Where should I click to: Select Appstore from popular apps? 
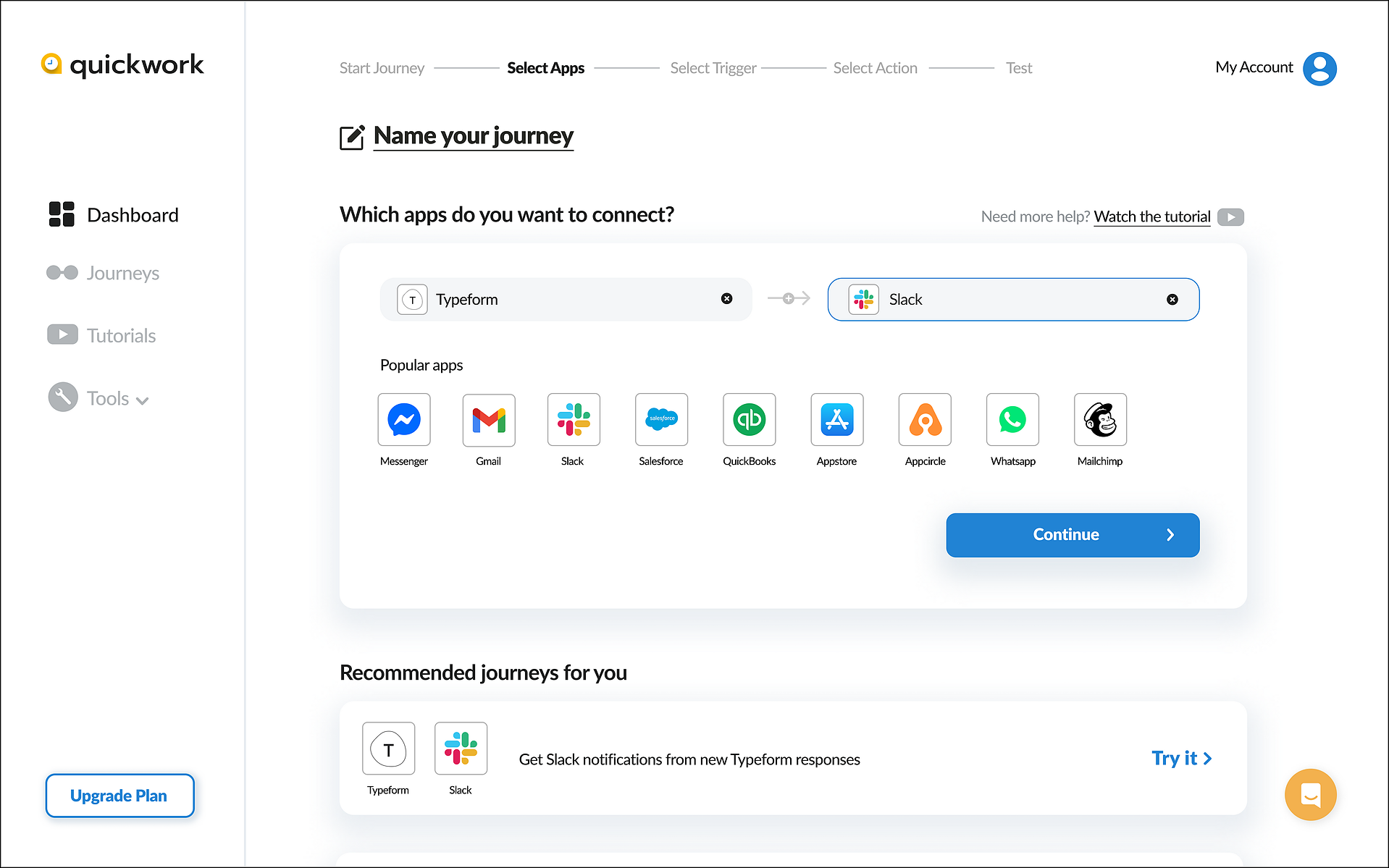pyautogui.click(x=836, y=419)
